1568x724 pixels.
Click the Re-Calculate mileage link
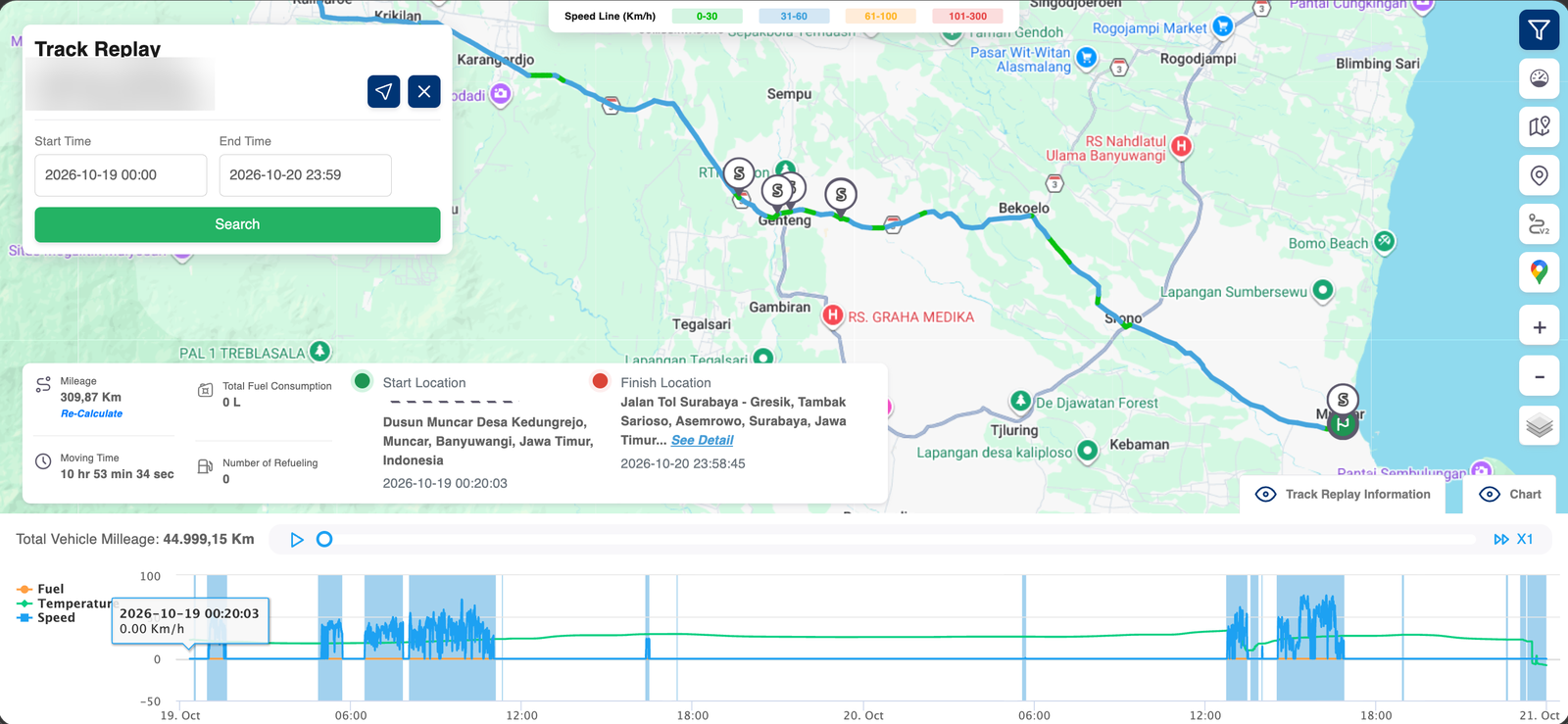coord(91,413)
